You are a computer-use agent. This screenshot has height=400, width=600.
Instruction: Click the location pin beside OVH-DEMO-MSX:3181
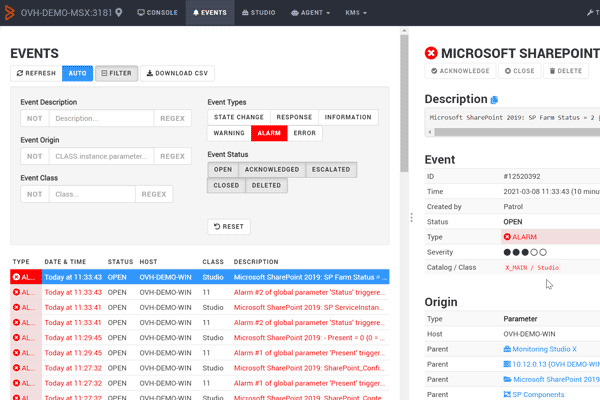[119, 13]
